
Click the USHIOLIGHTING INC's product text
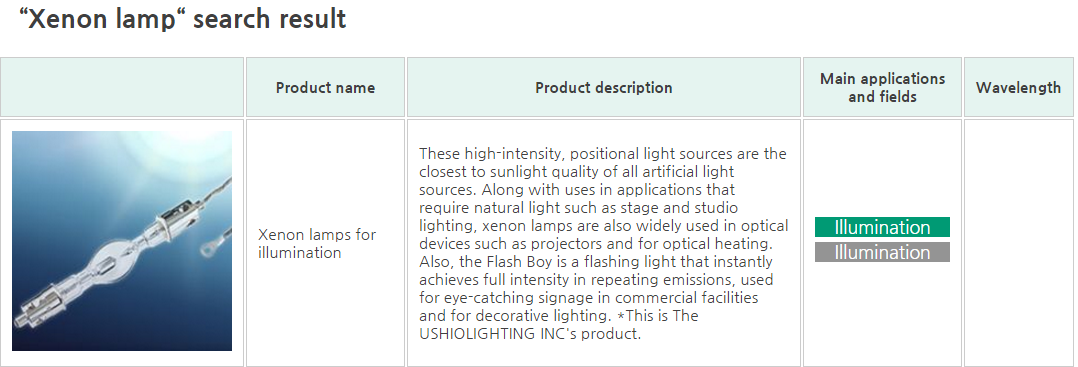click(530, 335)
